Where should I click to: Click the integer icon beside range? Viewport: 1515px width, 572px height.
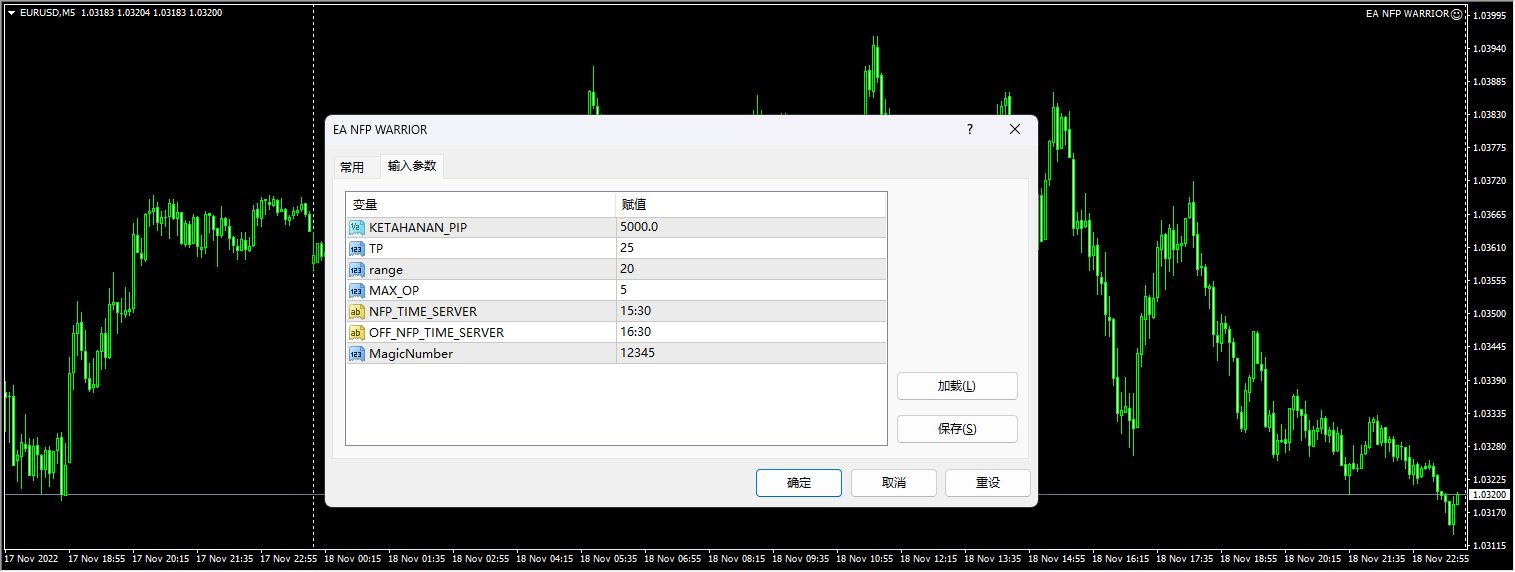[356, 269]
